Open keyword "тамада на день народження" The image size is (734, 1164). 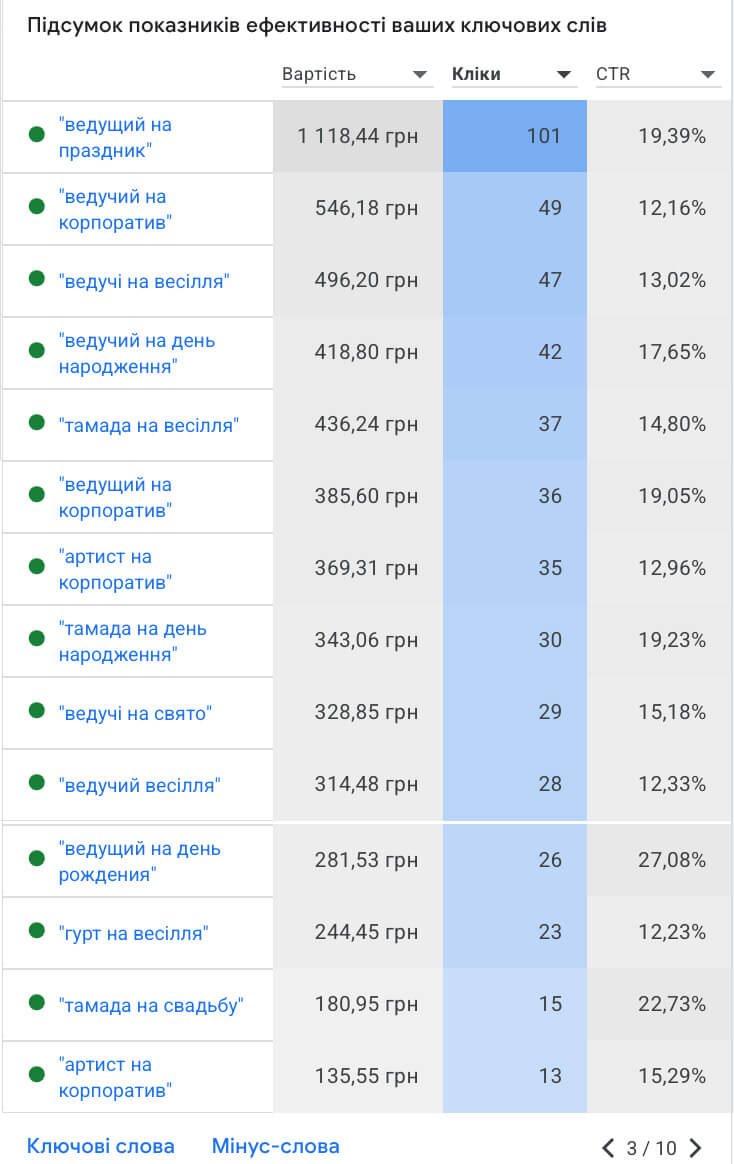coord(133,641)
